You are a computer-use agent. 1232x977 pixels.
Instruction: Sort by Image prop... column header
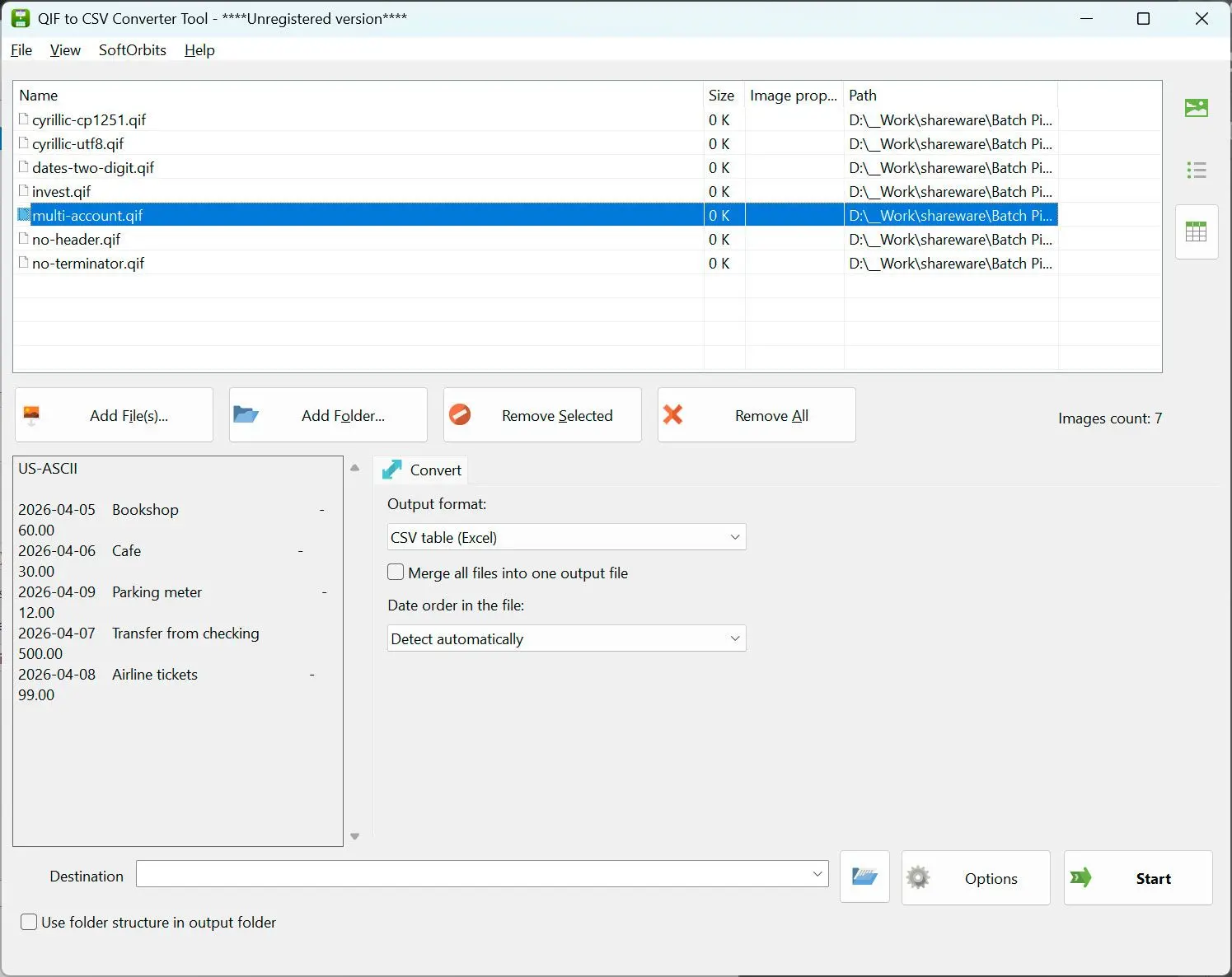click(x=794, y=96)
